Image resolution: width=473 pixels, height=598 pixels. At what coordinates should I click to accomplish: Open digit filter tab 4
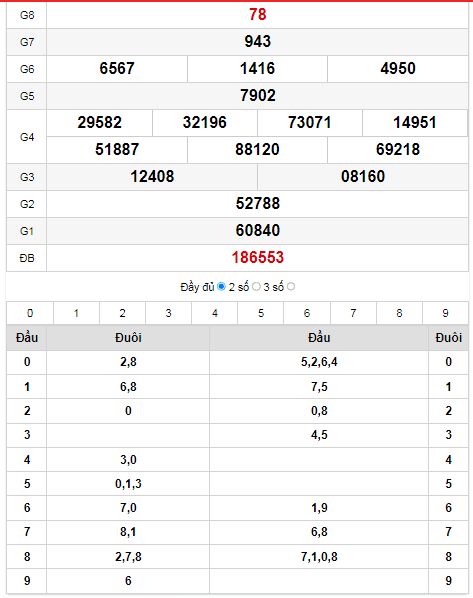[x=215, y=313]
